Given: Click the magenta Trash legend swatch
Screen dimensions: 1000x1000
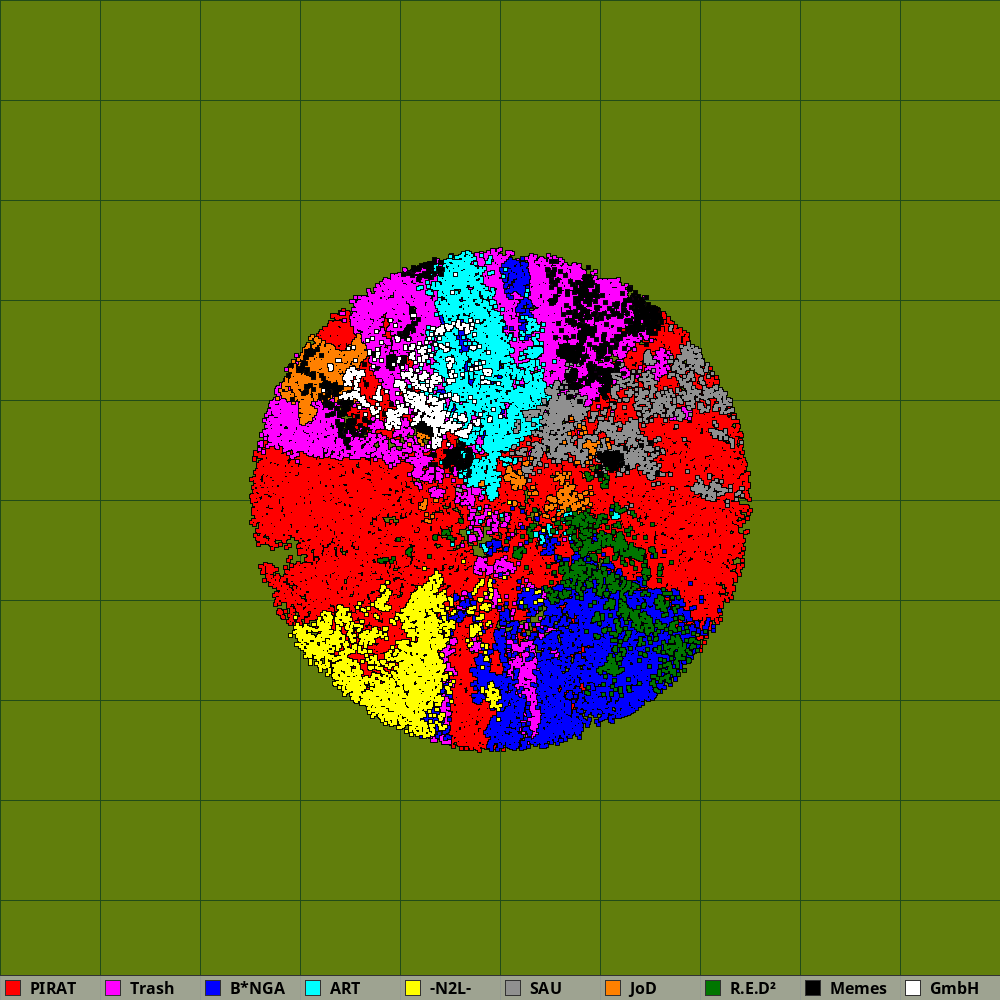Looking at the screenshot, I should 113,988.
